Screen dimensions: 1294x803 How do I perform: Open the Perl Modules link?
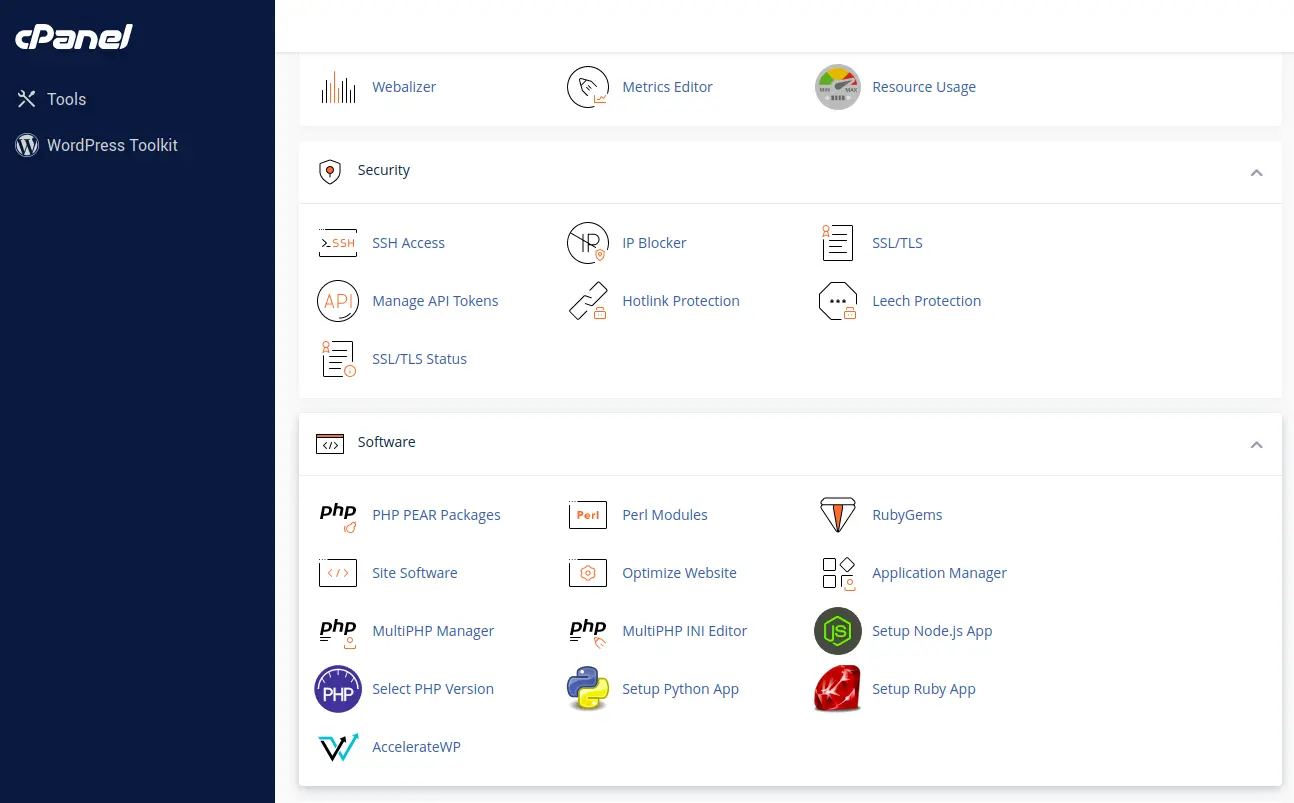[665, 515]
